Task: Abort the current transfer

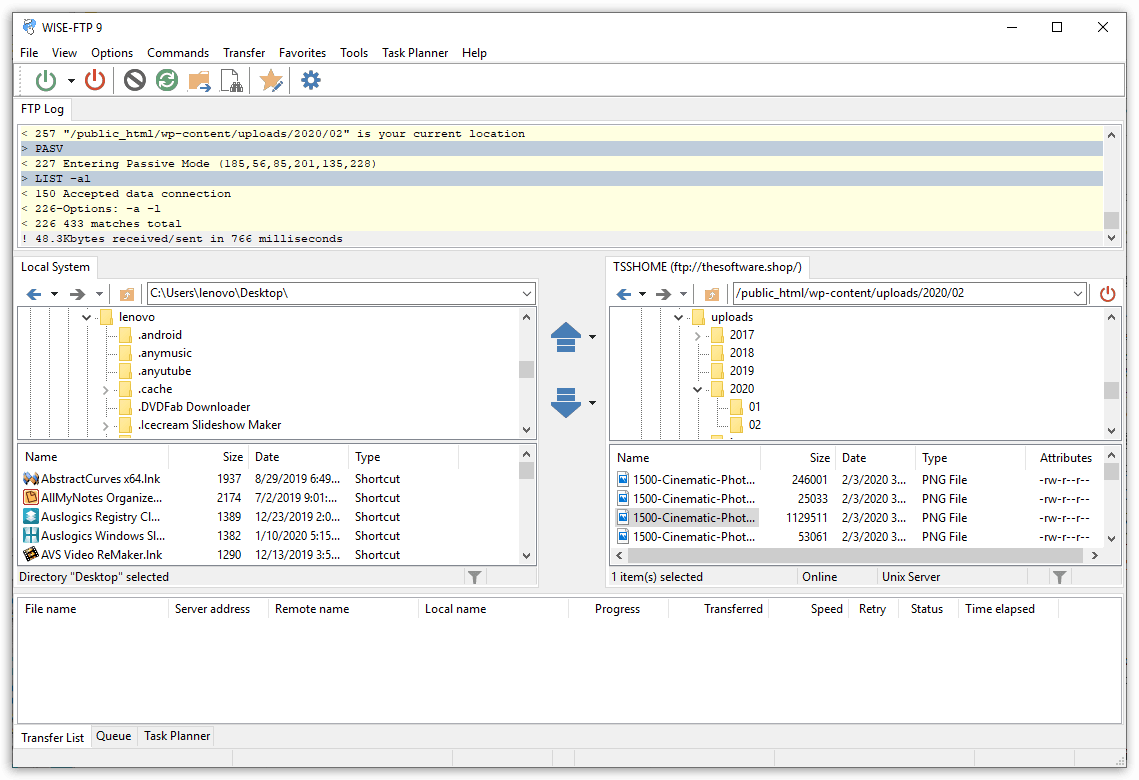Action: (x=134, y=80)
